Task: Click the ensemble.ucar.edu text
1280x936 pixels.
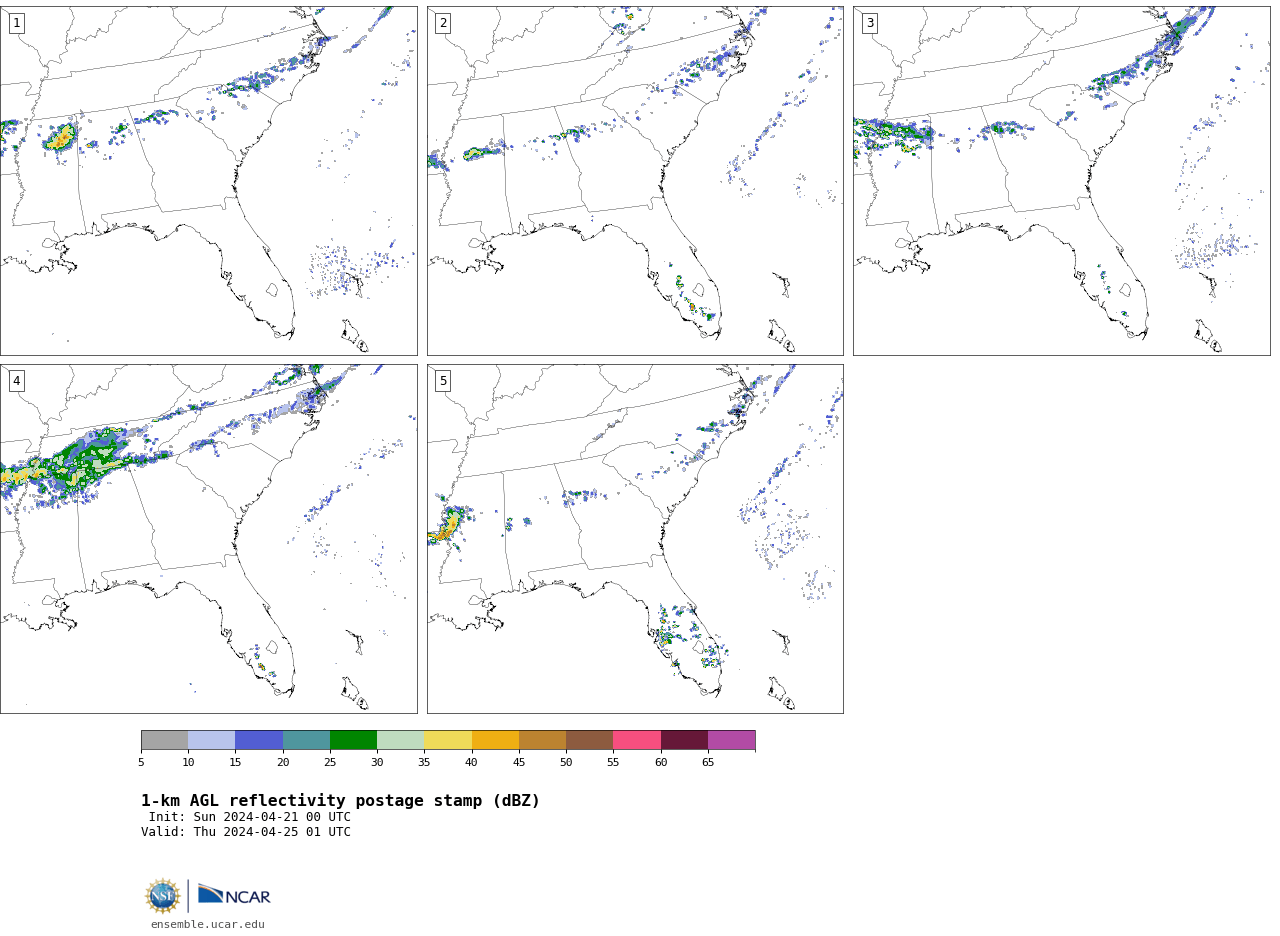Action: [x=208, y=925]
